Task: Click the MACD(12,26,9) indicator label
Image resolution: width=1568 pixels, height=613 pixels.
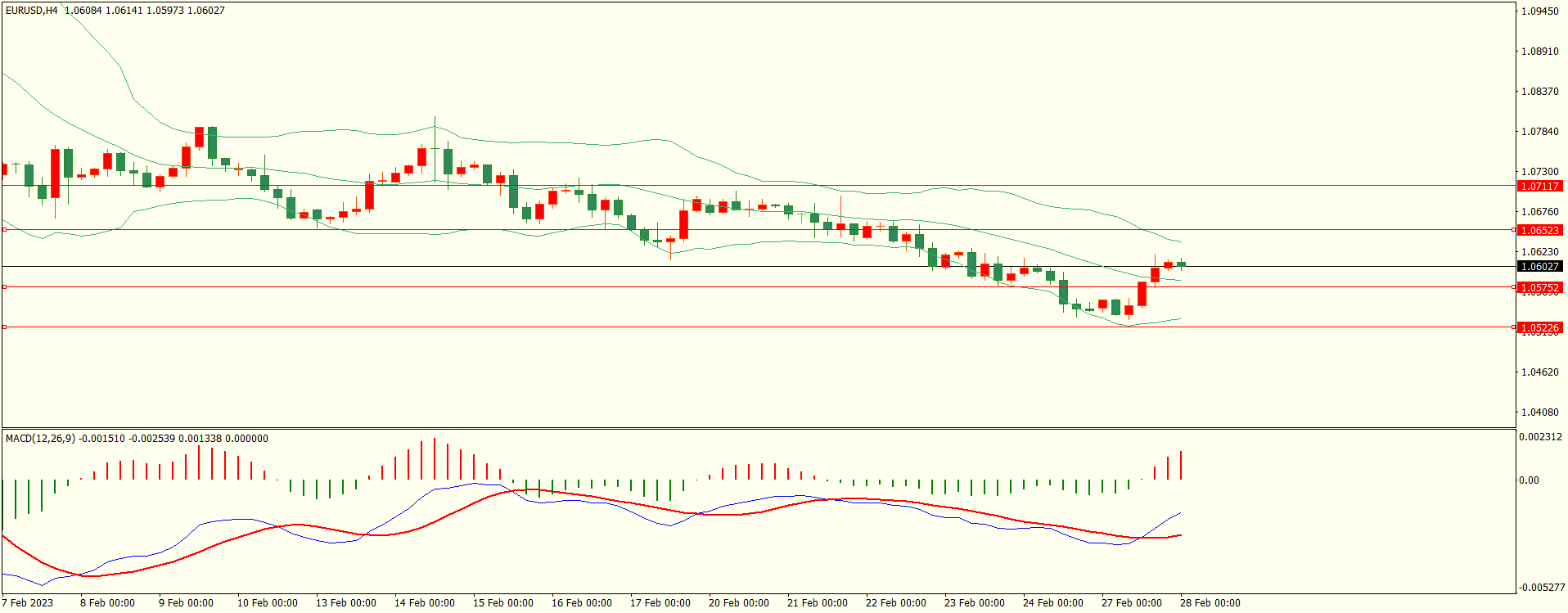Action: tap(40, 439)
